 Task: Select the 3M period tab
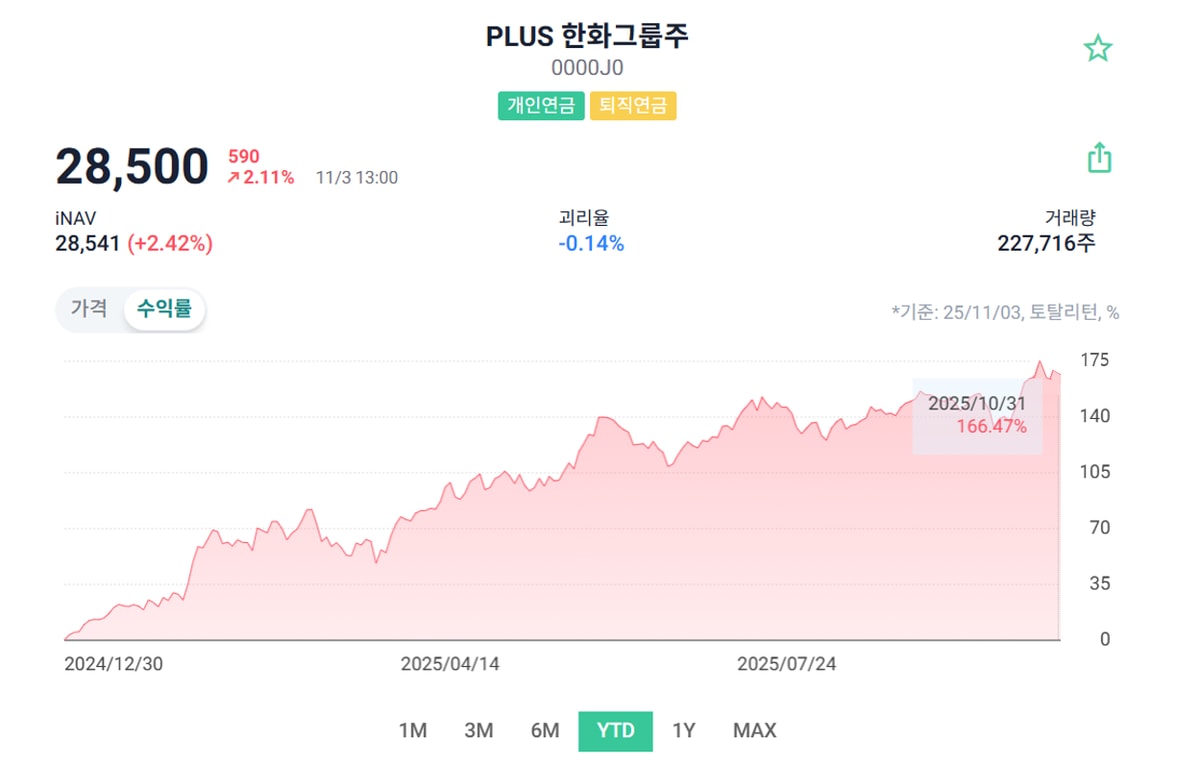[x=479, y=731]
